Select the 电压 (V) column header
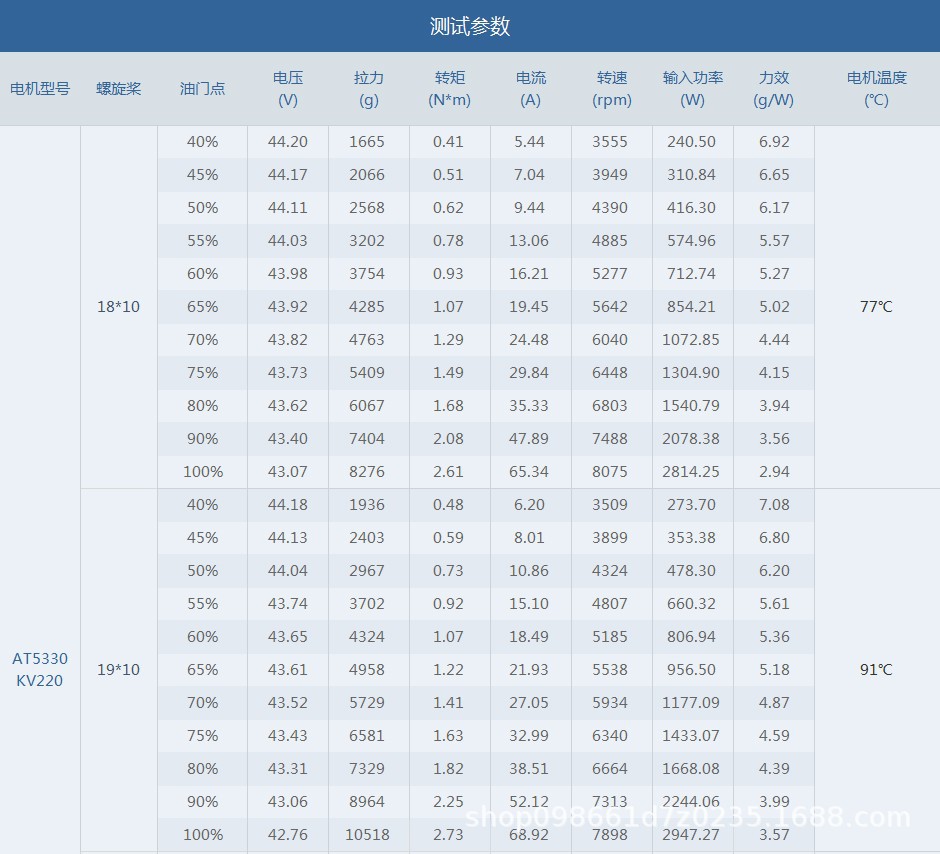 pyautogui.click(x=288, y=89)
